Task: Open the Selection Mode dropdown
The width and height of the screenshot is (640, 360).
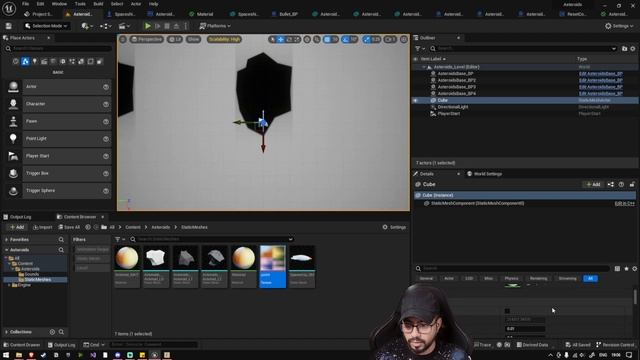Action: 46,26
